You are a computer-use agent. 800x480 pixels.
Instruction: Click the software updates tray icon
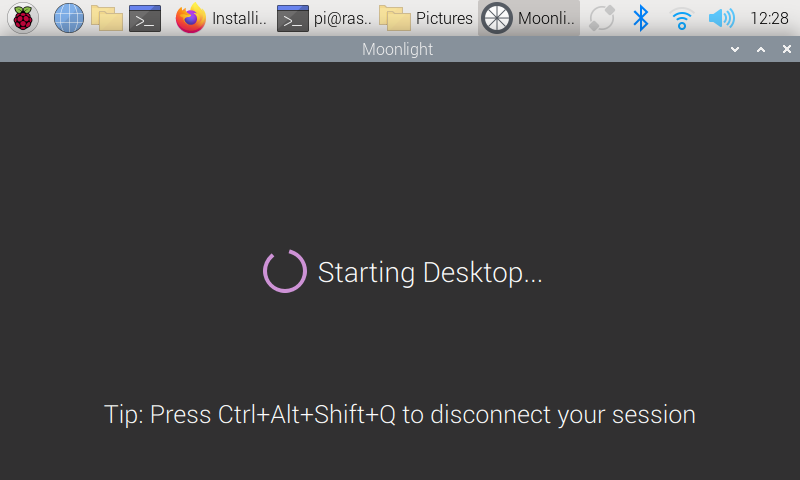[x=602, y=18]
